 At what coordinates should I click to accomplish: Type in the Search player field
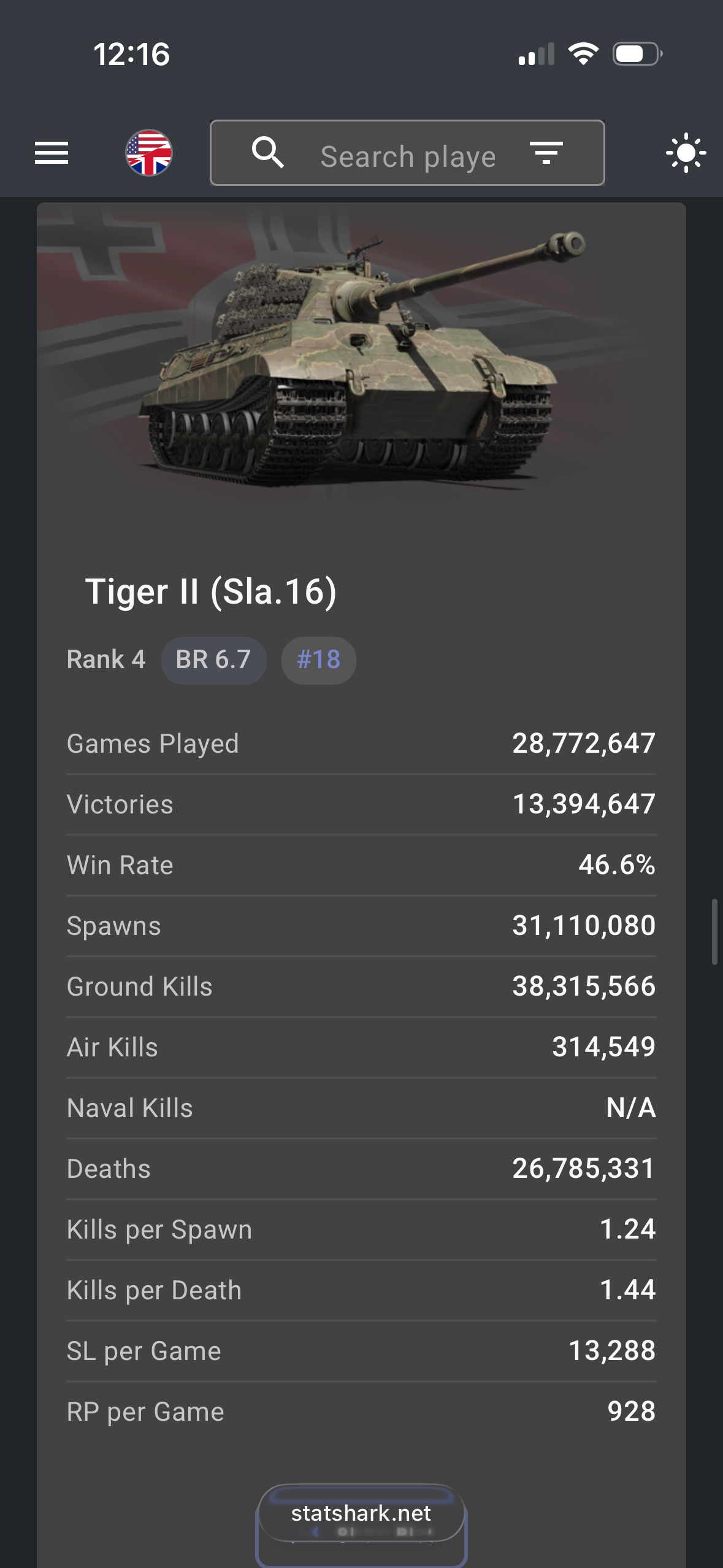[x=408, y=156]
